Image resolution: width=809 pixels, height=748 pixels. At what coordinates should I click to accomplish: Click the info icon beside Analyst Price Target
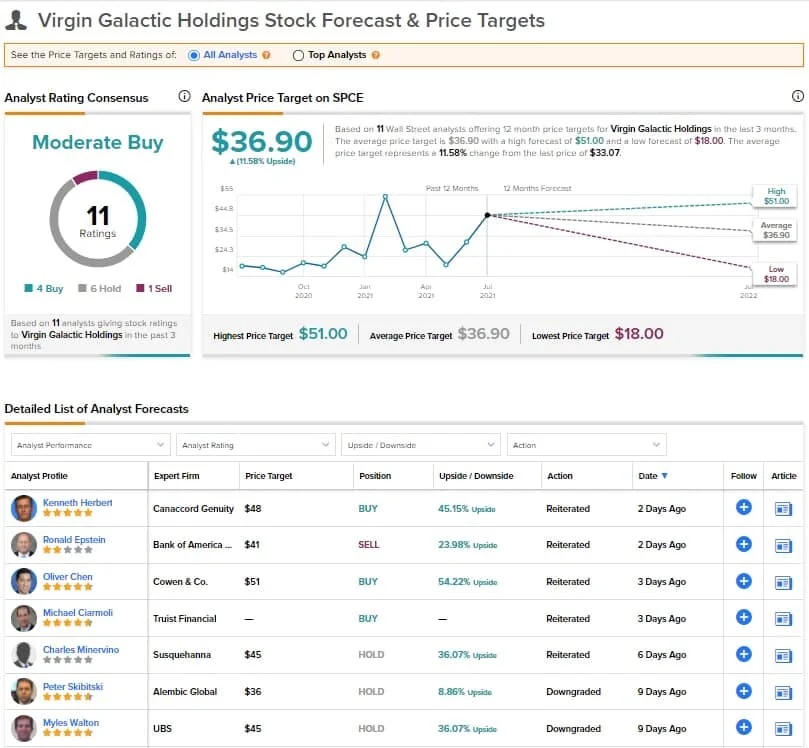point(797,96)
